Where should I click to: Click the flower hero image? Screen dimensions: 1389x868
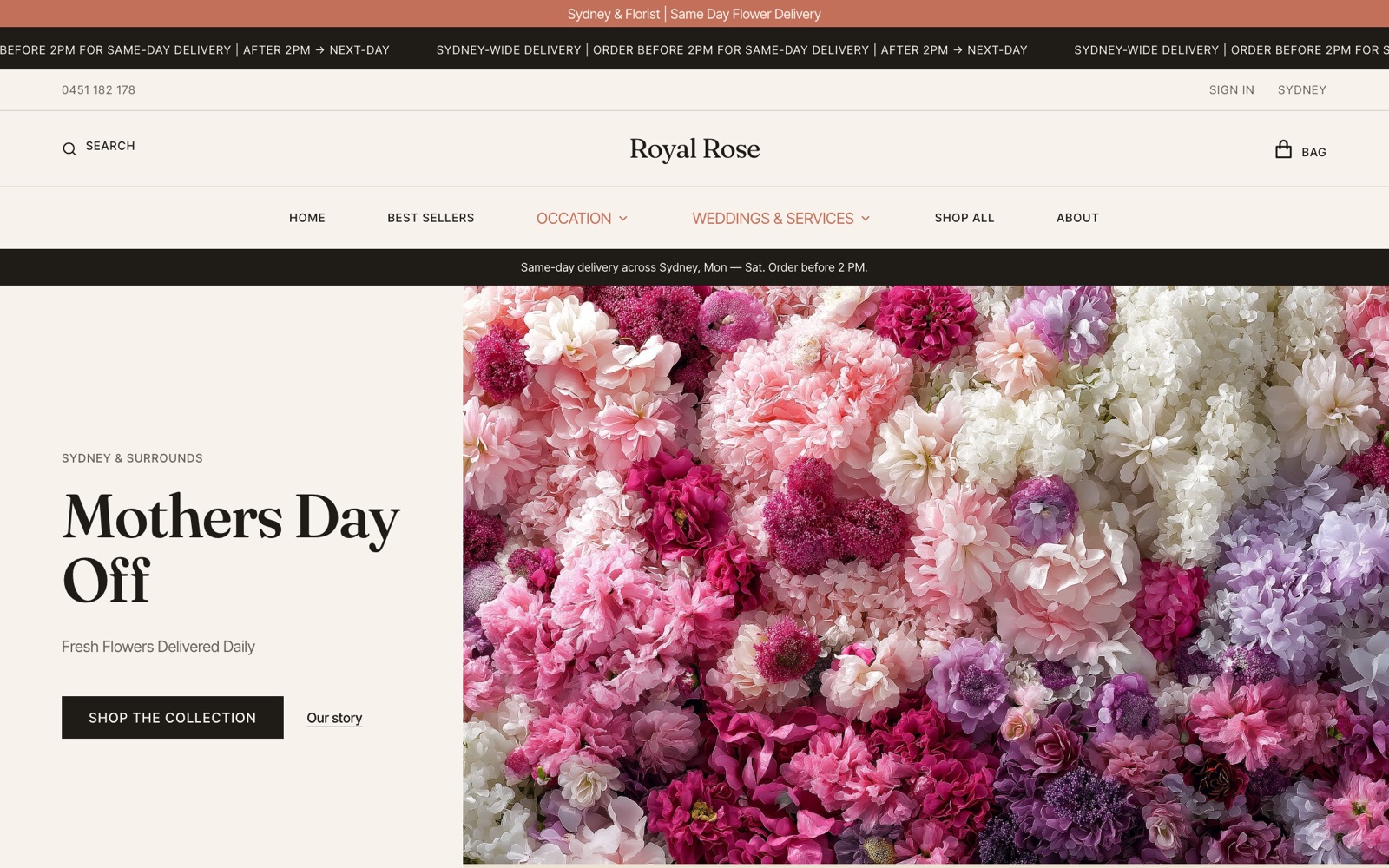click(x=925, y=575)
